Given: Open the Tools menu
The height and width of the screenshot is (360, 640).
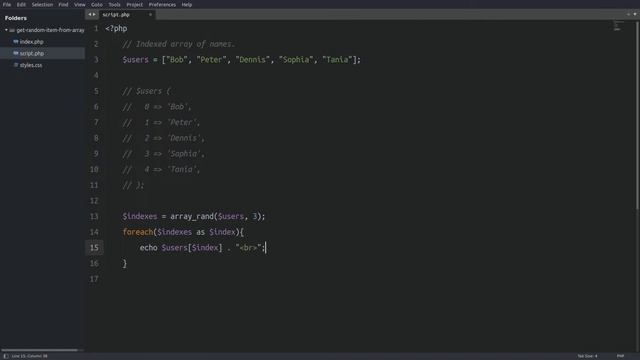Looking at the screenshot, I should click(114, 4).
